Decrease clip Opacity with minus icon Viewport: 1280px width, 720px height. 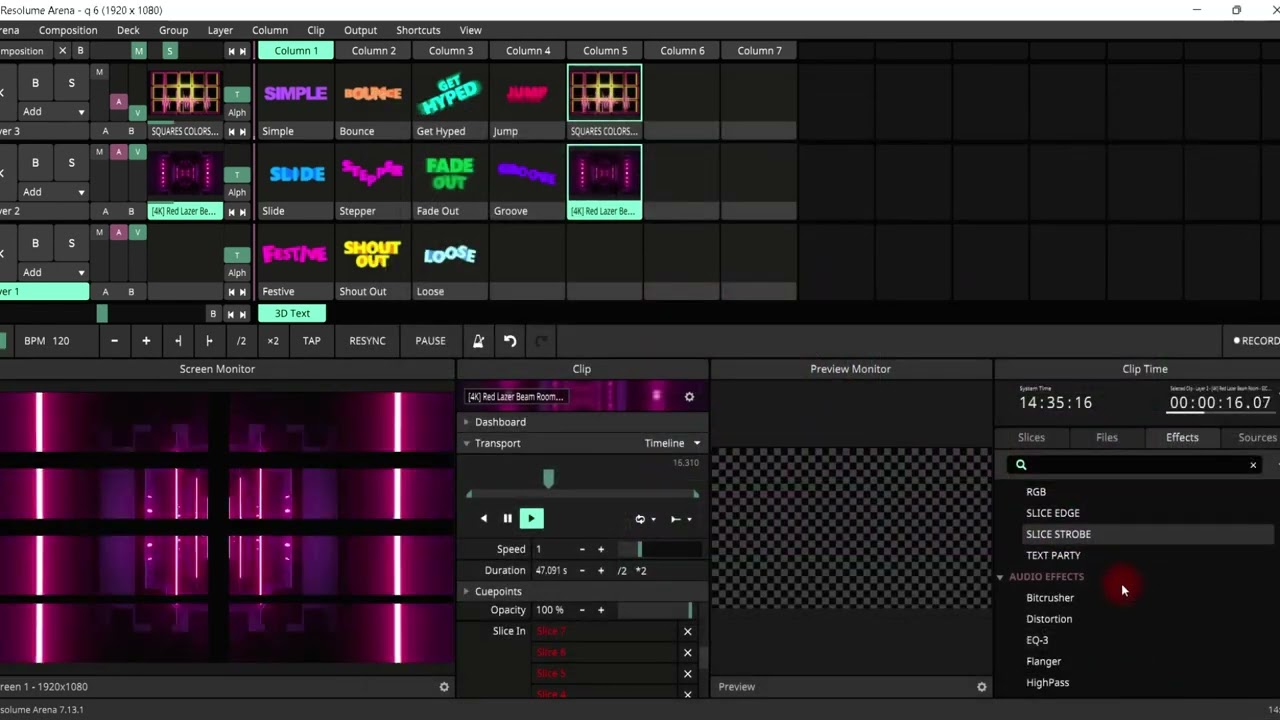[582, 610]
